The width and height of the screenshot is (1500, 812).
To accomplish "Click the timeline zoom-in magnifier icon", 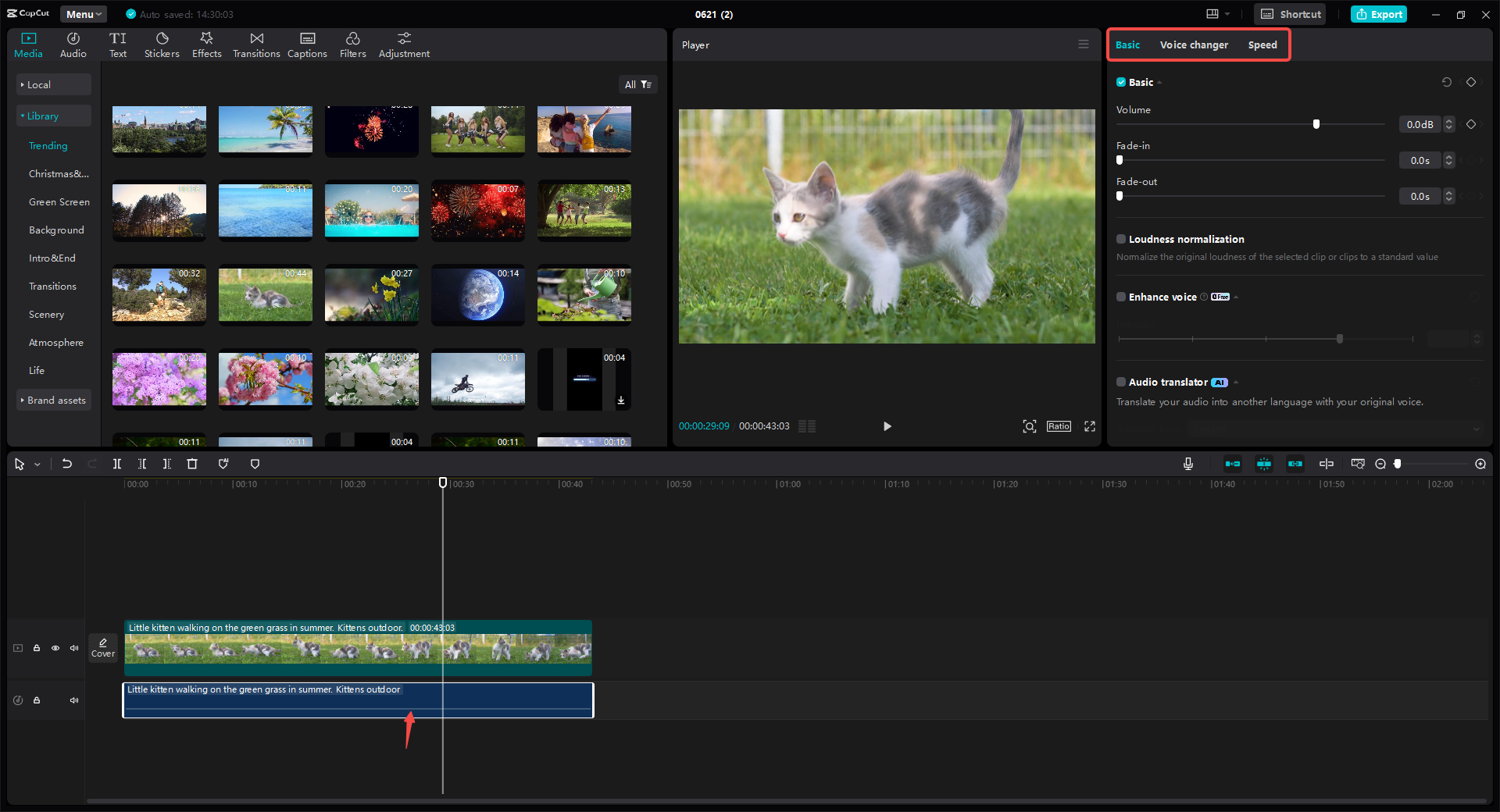I will point(1480,464).
